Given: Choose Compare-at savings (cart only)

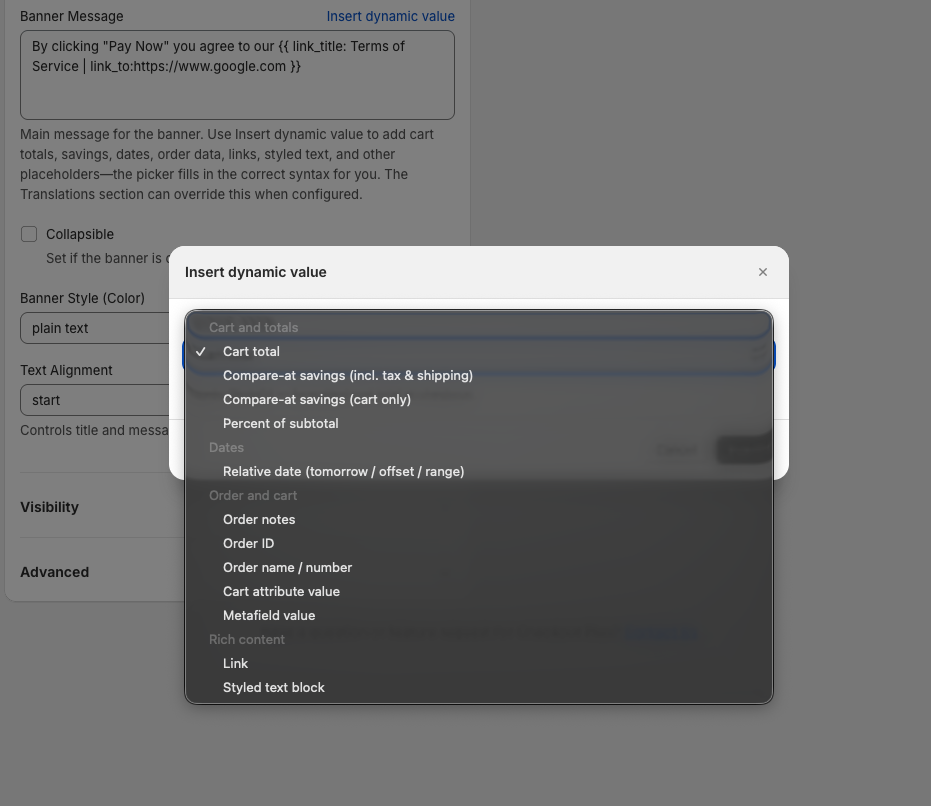Looking at the screenshot, I should [479, 400].
